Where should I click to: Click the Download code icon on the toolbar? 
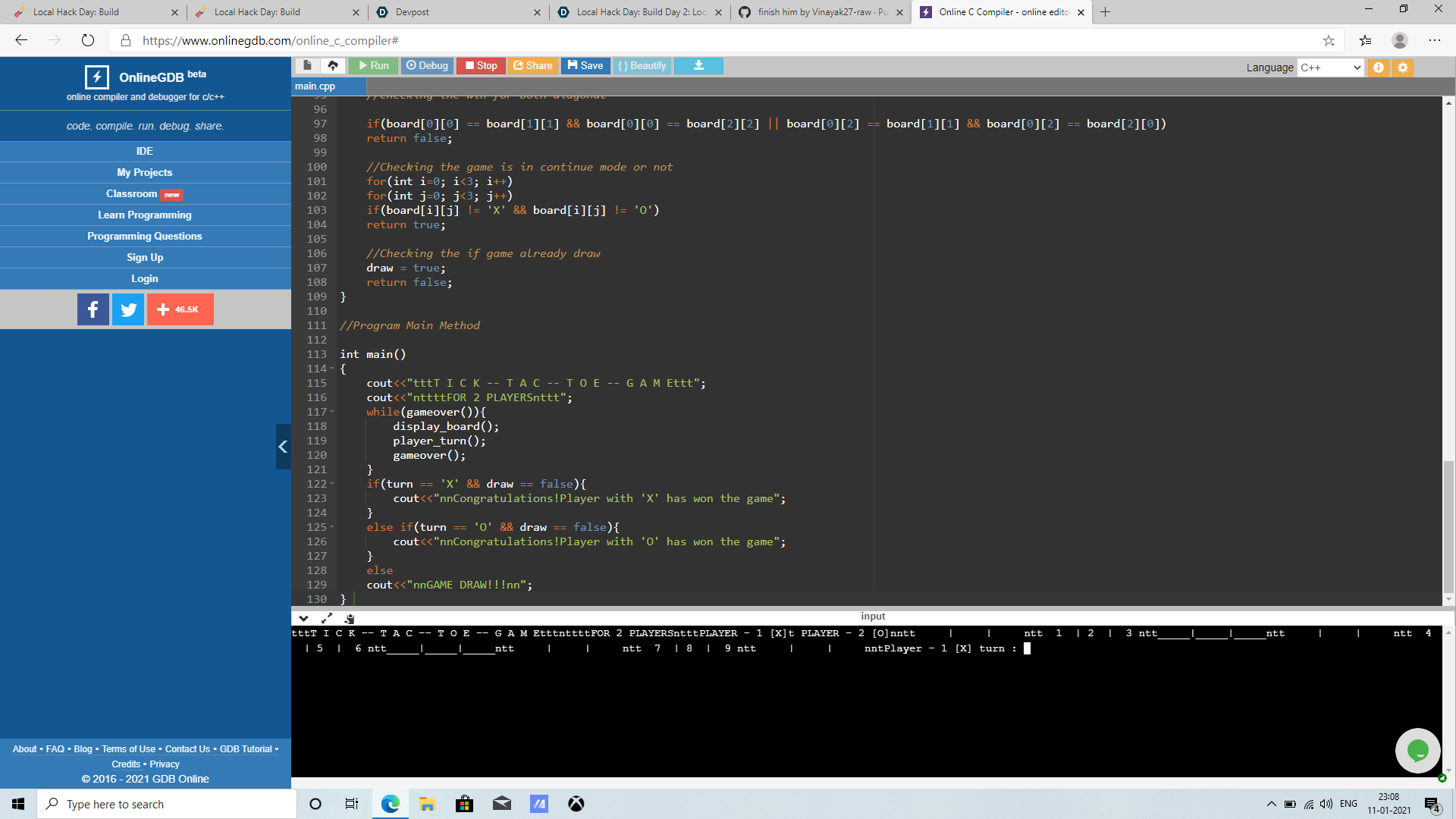click(698, 66)
